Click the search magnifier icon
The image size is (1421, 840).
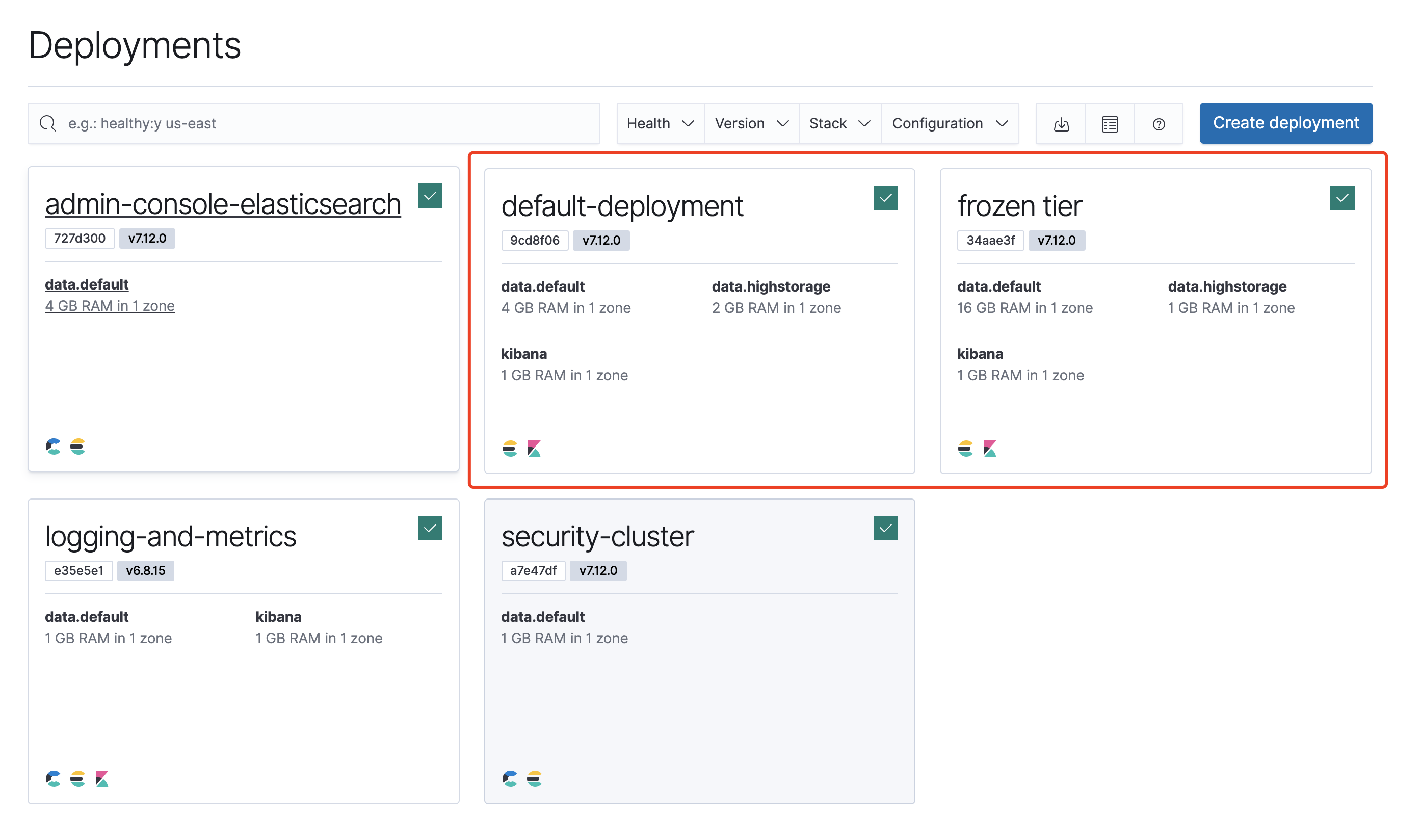click(x=48, y=123)
